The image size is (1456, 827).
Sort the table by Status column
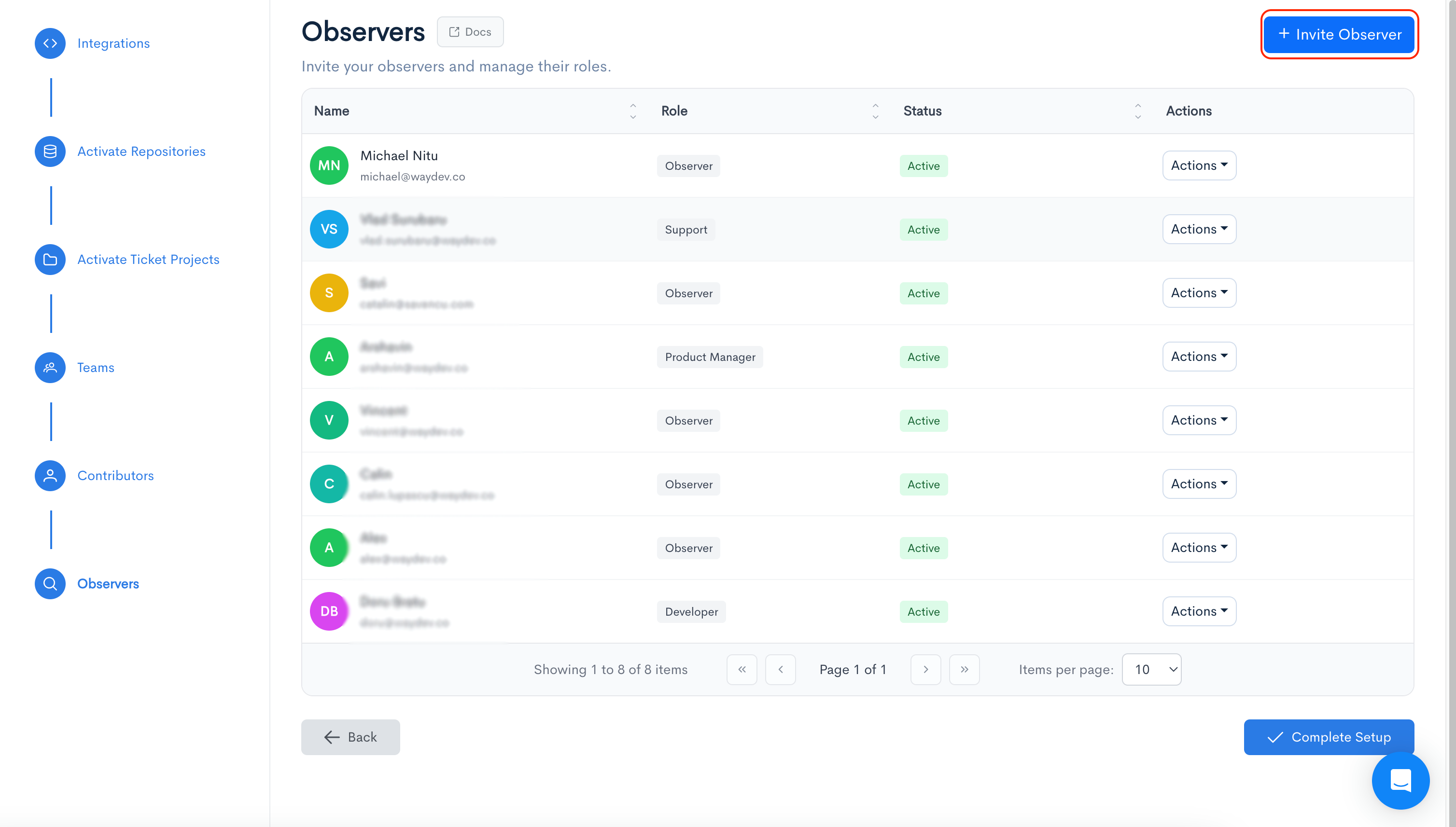pos(1137,111)
